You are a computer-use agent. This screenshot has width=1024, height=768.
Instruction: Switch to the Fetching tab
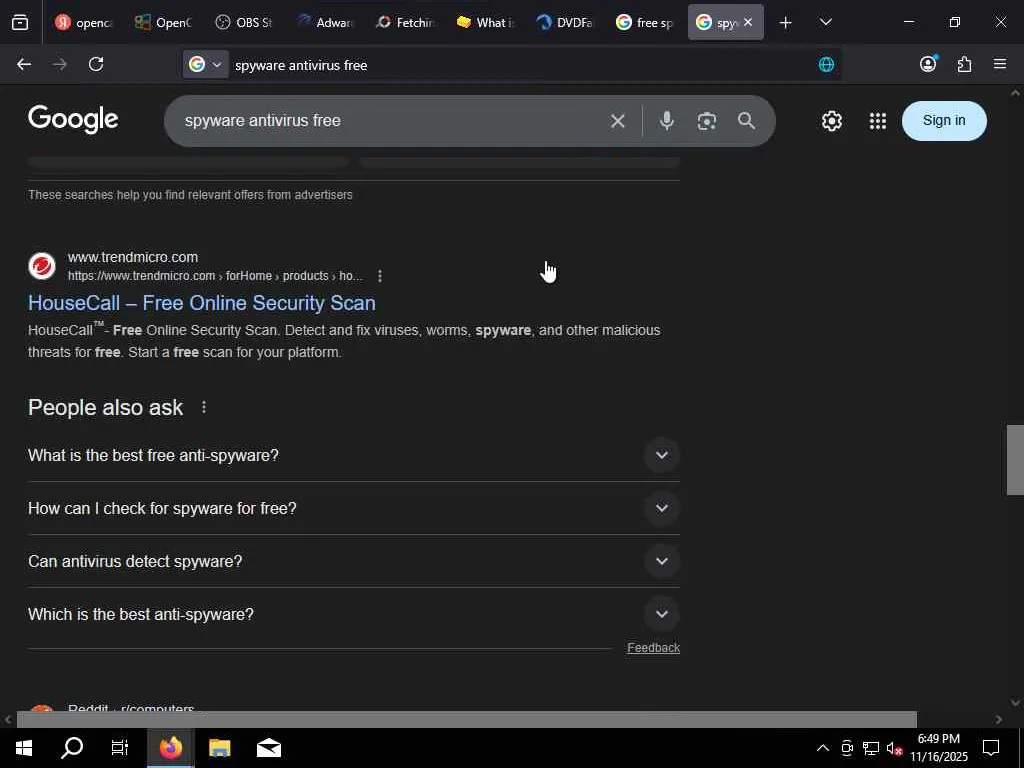click(x=404, y=22)
